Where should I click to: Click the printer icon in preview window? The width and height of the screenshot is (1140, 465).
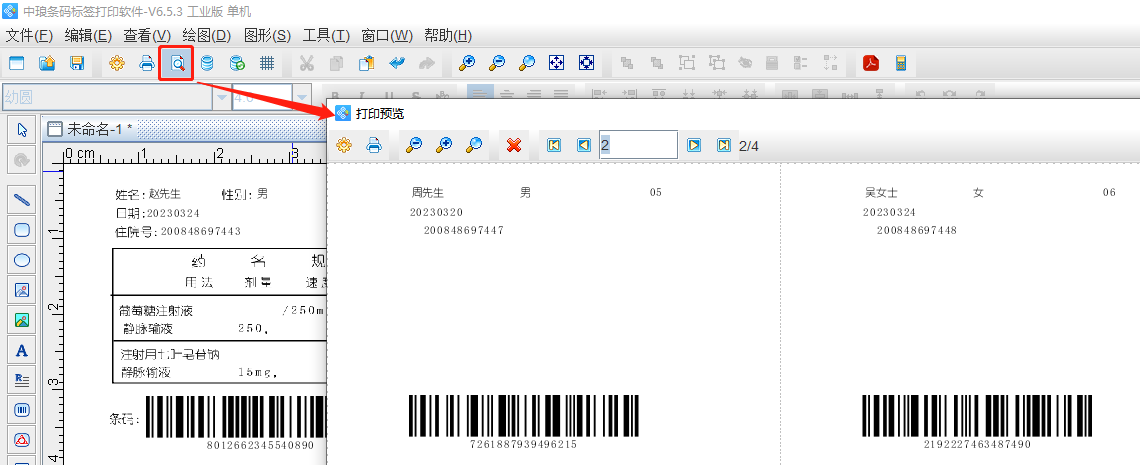pos(374,145)
